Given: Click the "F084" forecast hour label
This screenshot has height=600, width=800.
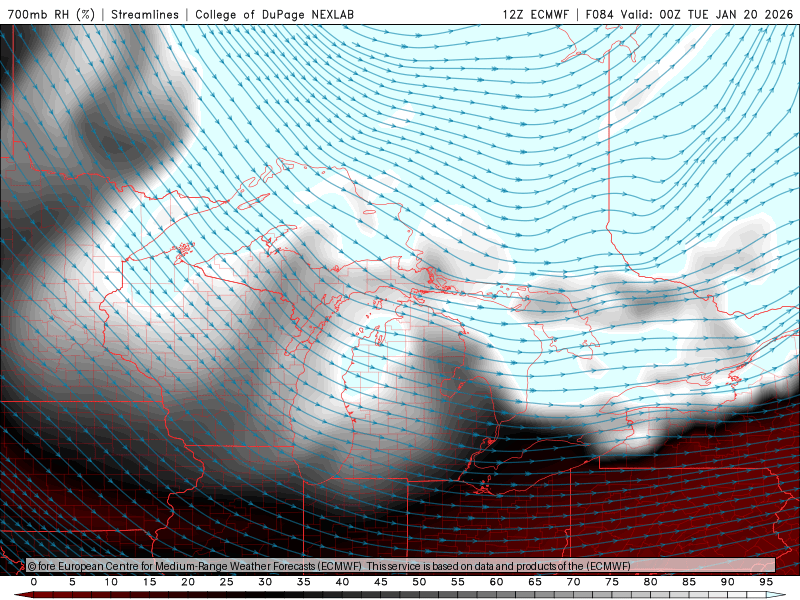Looking at the screenshot, I should coord(599,14).
